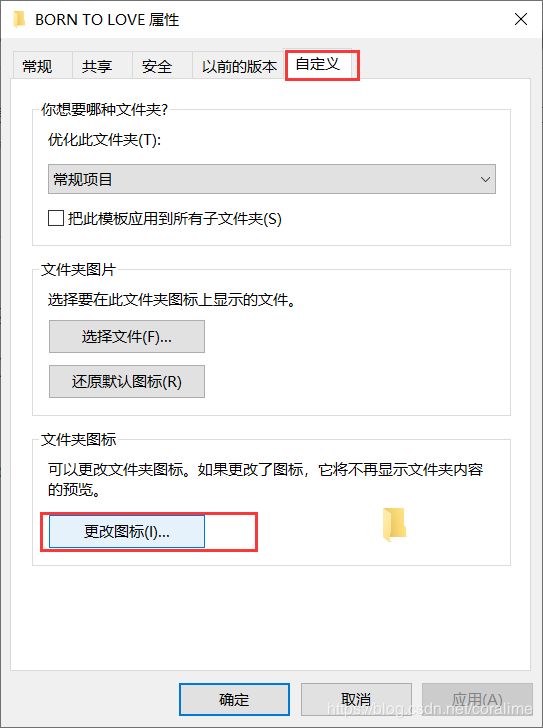Select the 以前的版本 tab

239,66
